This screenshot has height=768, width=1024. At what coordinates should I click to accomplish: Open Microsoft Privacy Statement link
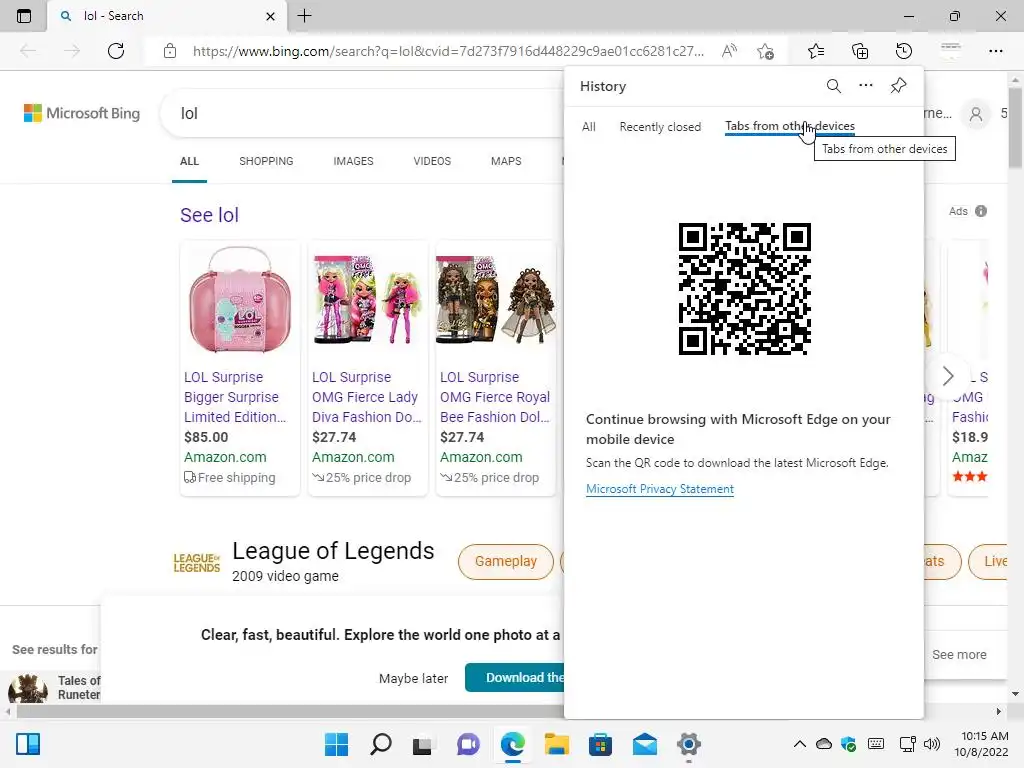(660, 489)
